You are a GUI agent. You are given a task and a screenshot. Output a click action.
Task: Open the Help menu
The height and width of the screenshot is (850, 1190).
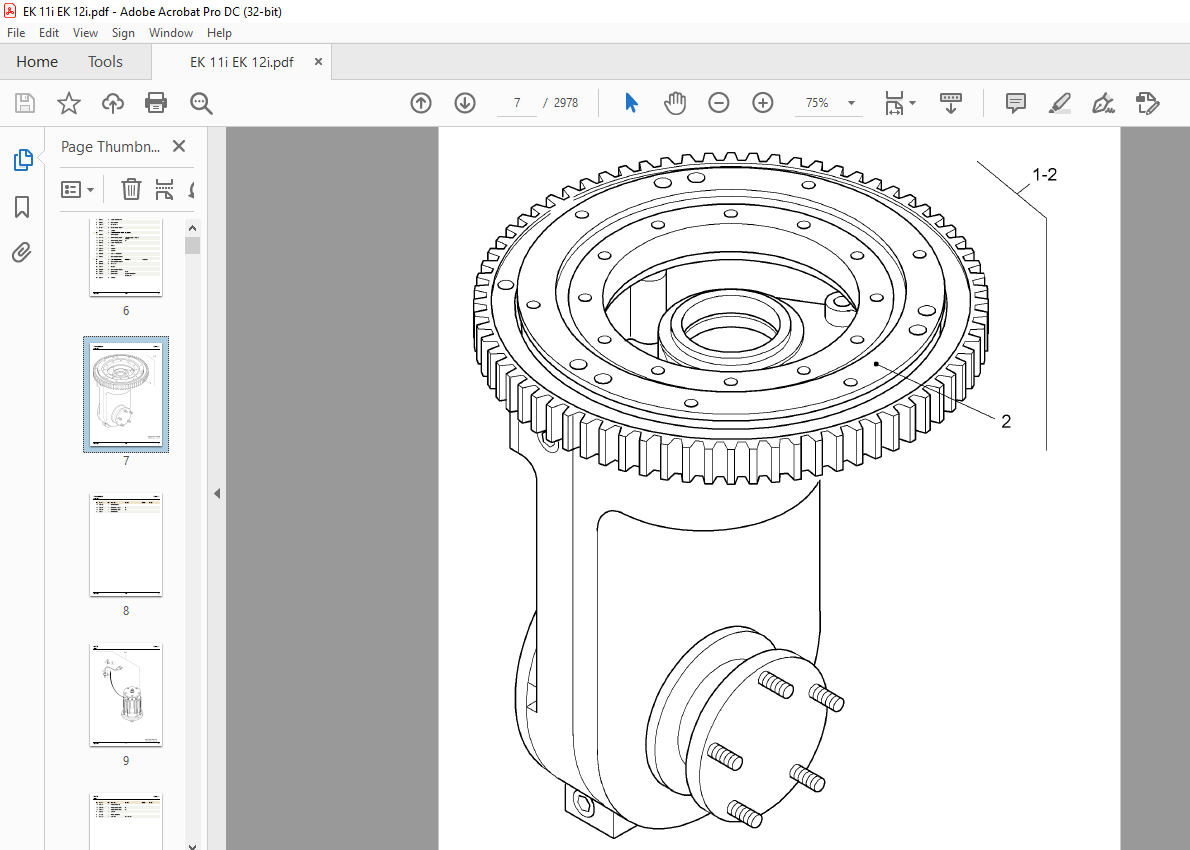(x=219, y=33)
